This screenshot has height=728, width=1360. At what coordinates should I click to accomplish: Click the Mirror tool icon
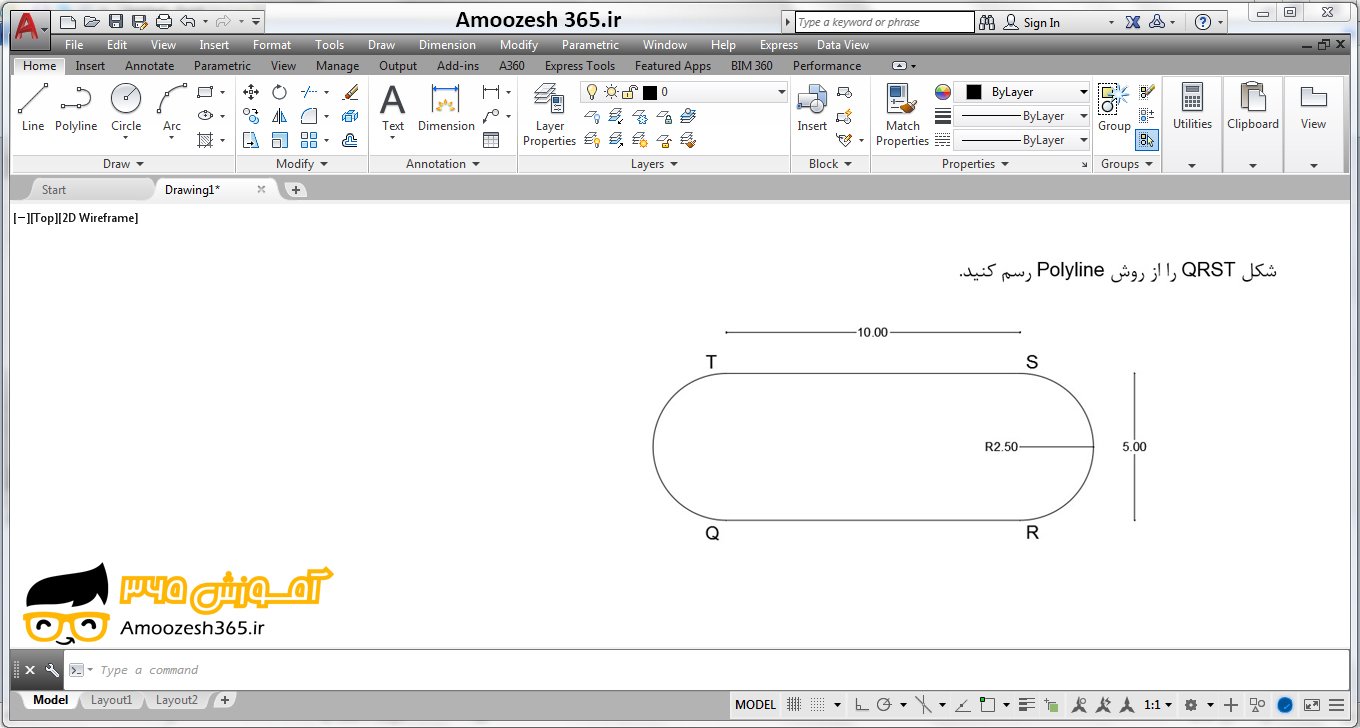280,116
